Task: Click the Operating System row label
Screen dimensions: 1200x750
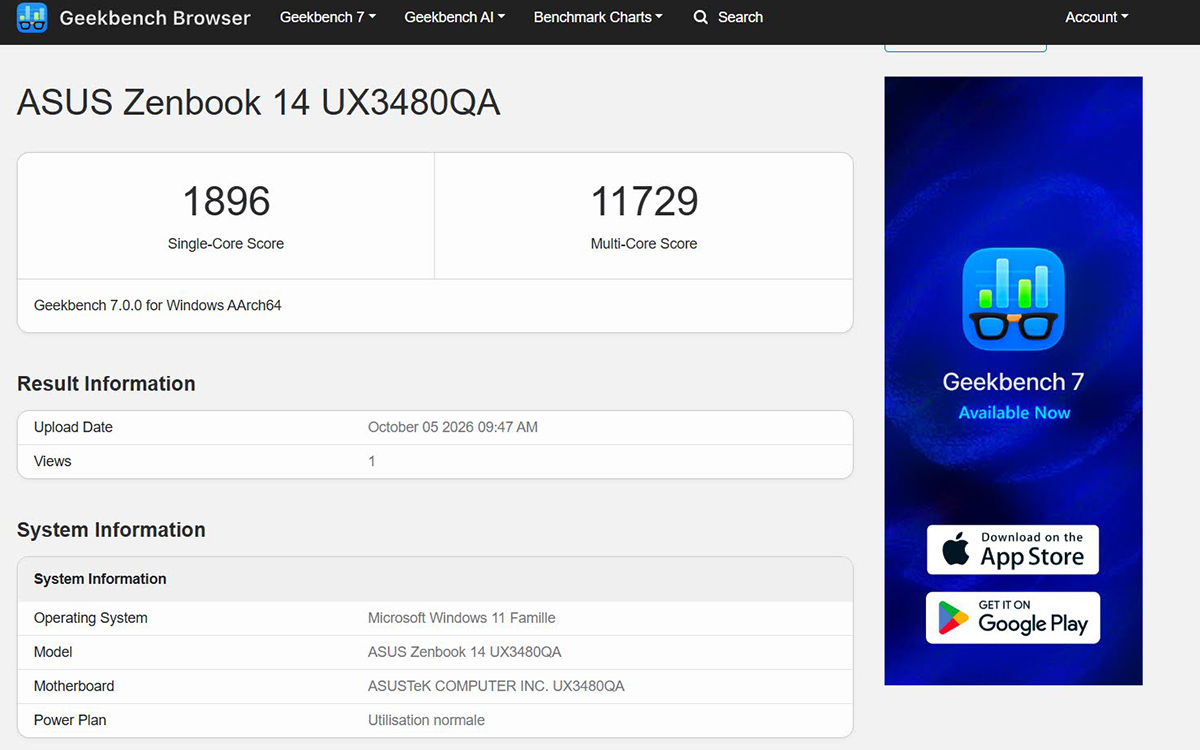Action: [91, 618]
